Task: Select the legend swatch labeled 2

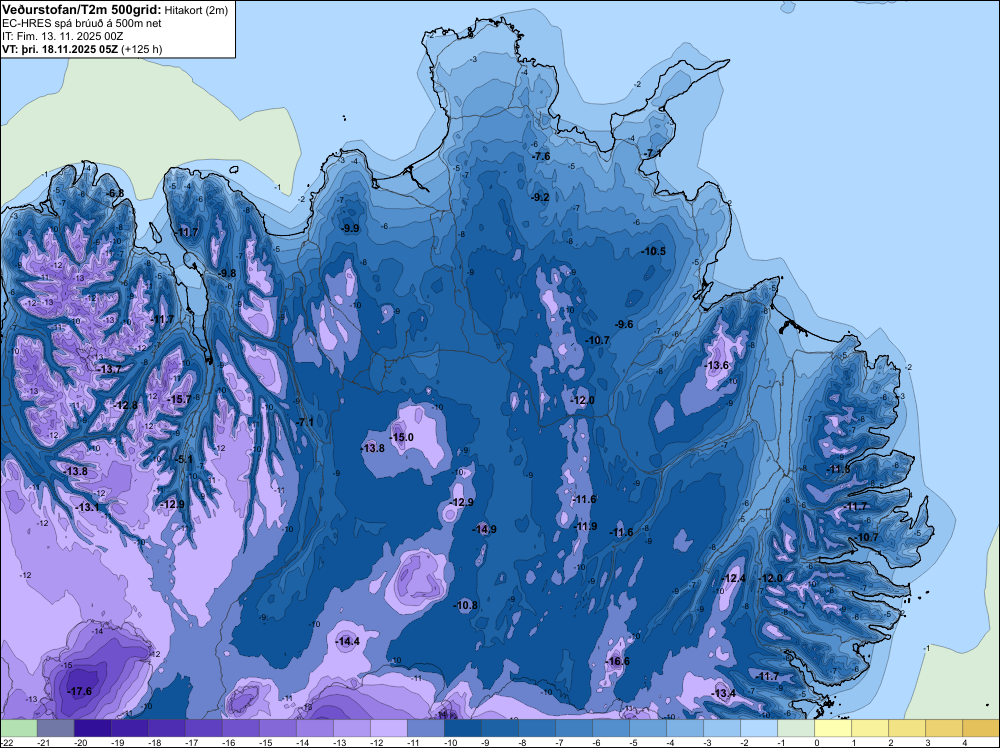Action: [x=906, y=728]
